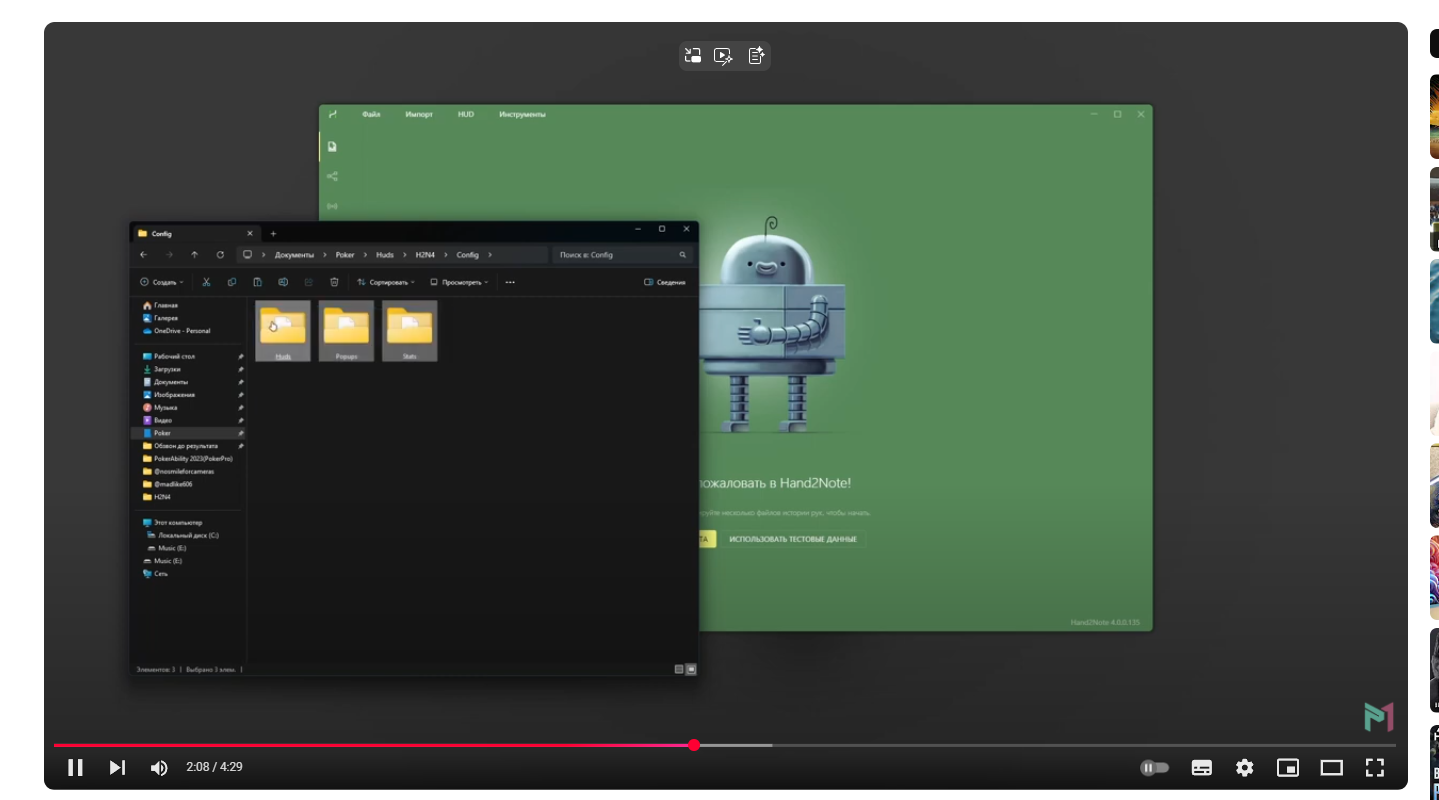Rename with Explorer's rename icon
Image resolution: width=1439 pixels, height=800 pixels.
pos(283,282)
